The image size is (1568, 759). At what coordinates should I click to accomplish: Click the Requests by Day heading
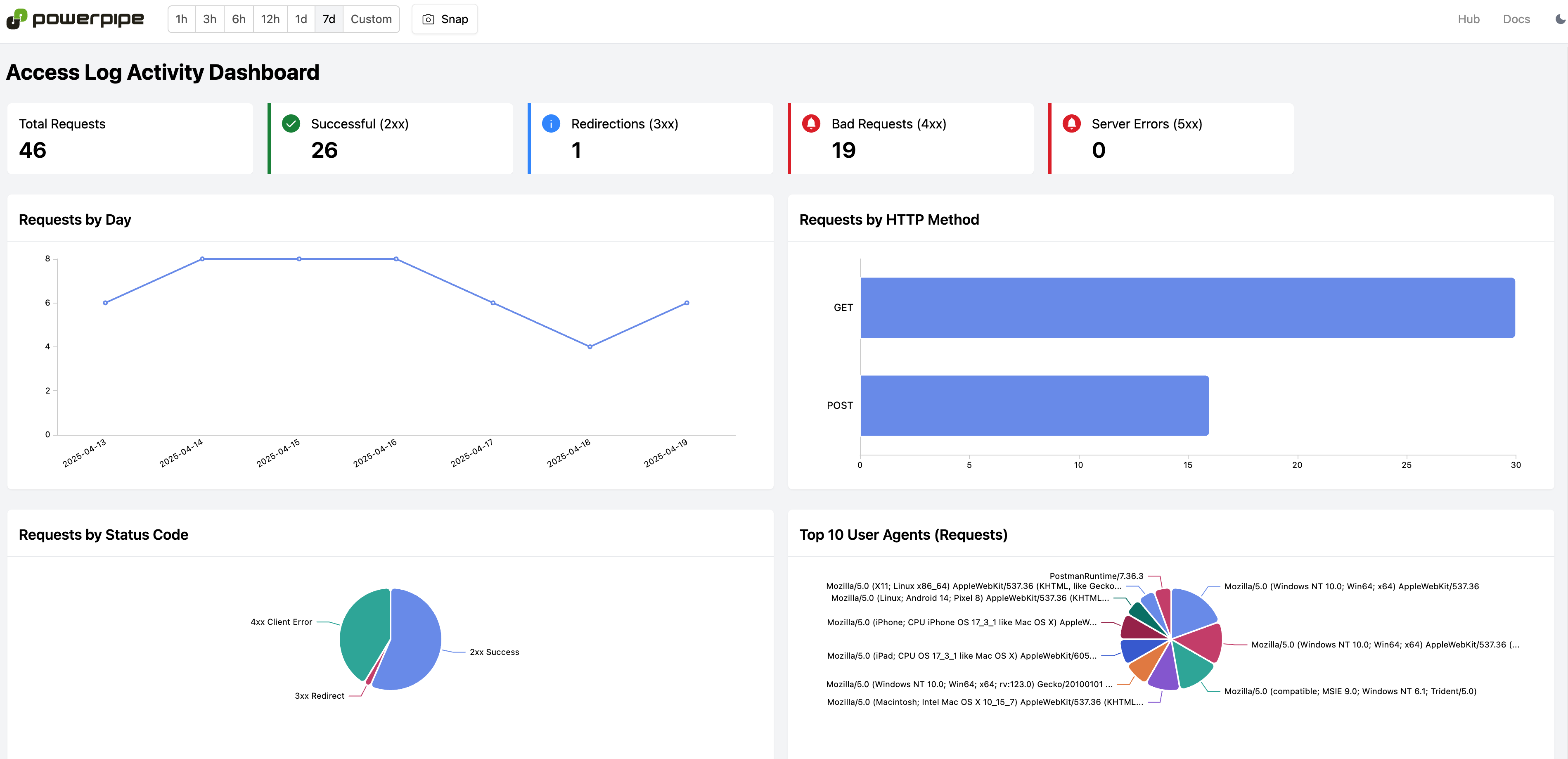[x=75, y=220]
